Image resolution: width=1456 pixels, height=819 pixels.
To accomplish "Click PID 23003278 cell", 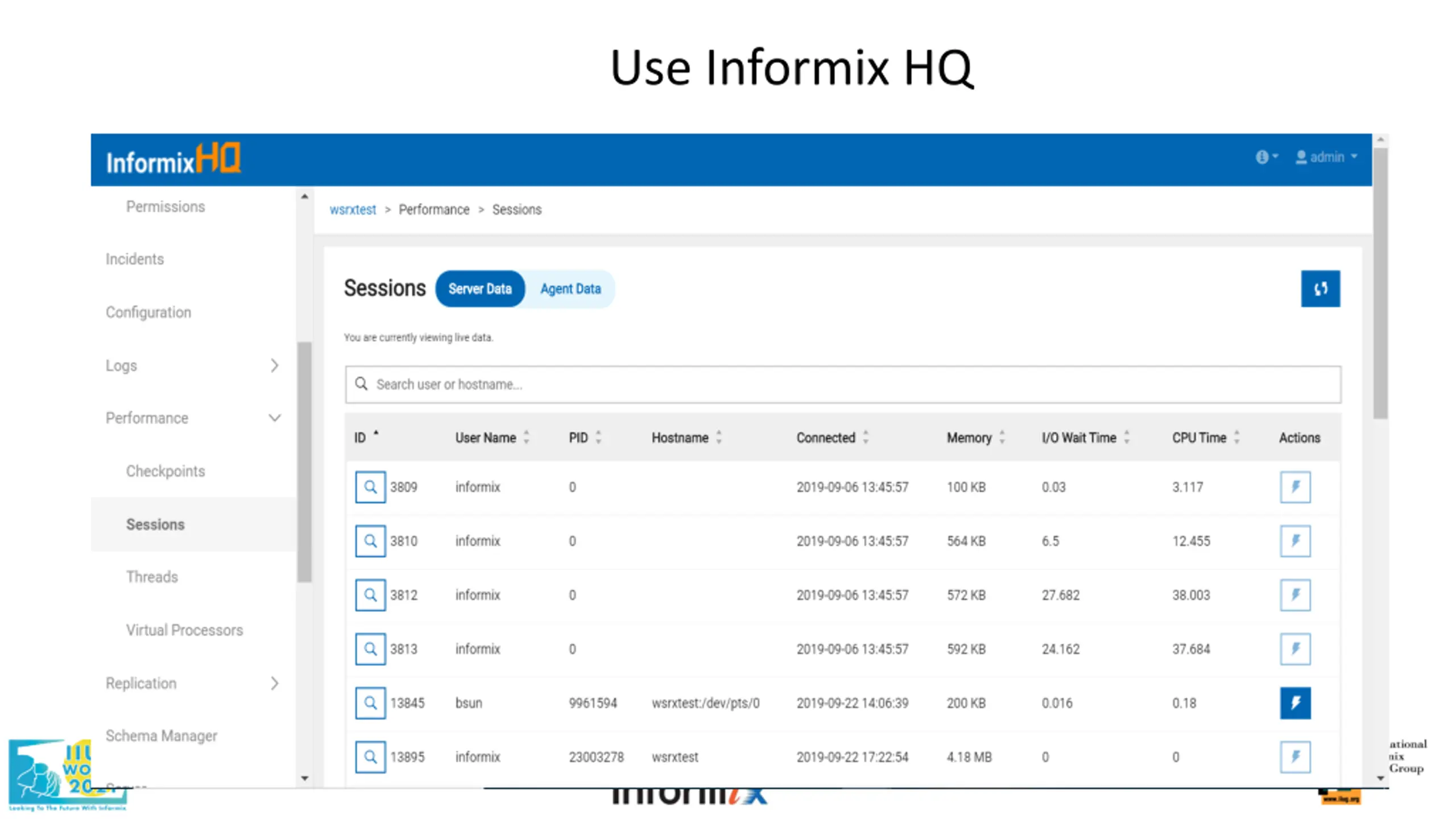I will [x=596, y=757].
